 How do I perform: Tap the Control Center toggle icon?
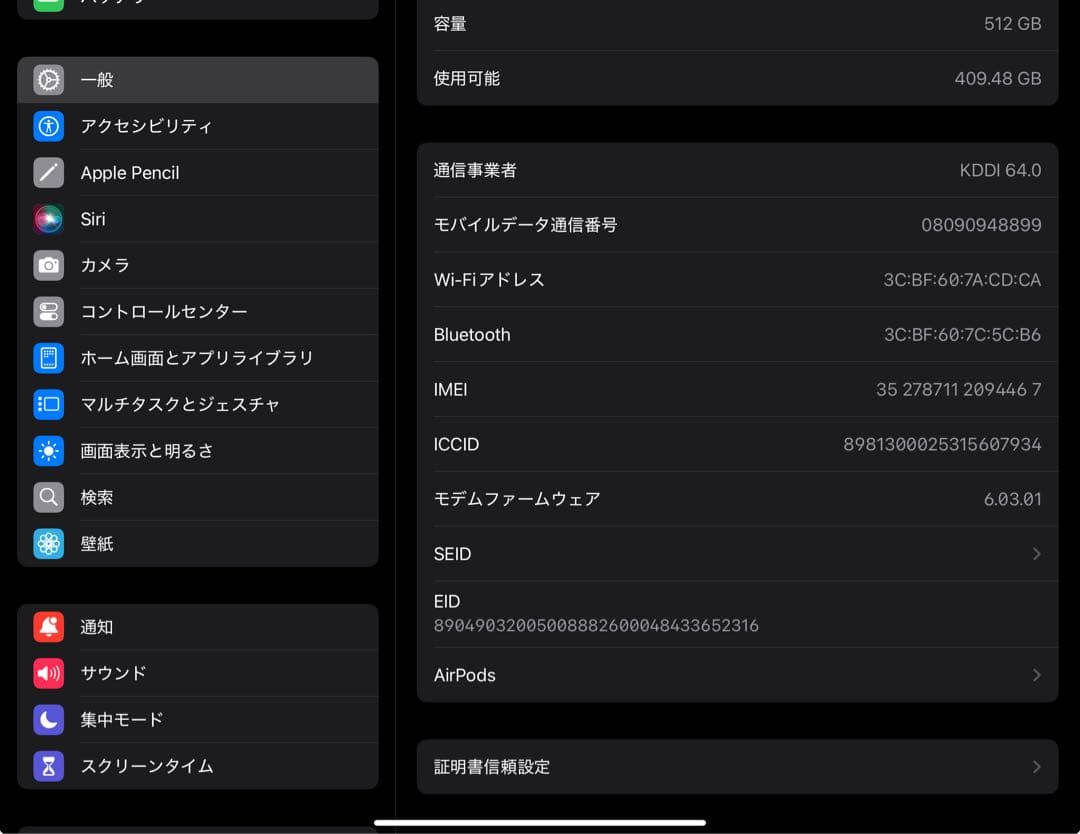[48, 311]
